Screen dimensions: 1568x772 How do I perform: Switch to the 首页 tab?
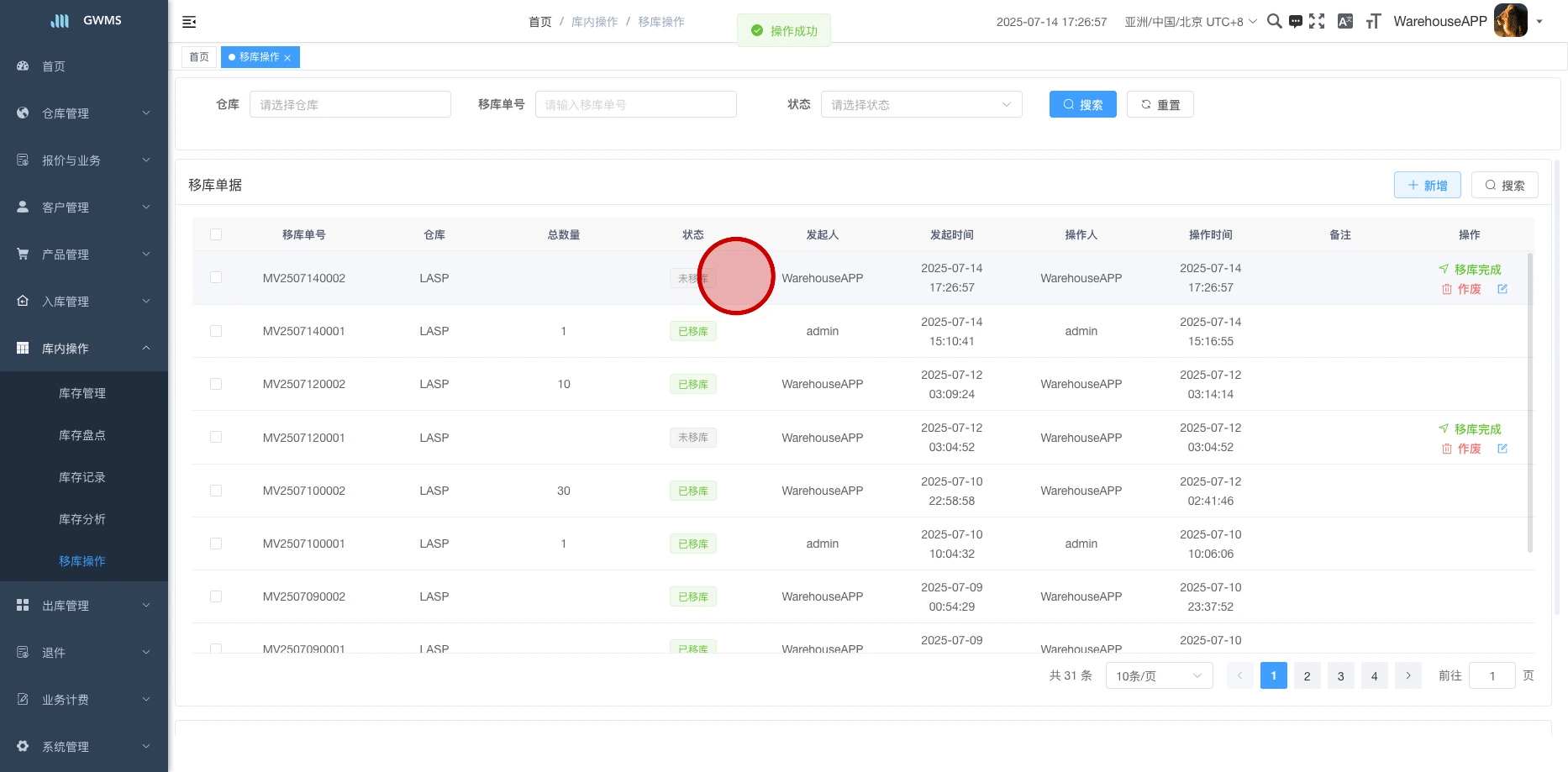click(199, 57)
